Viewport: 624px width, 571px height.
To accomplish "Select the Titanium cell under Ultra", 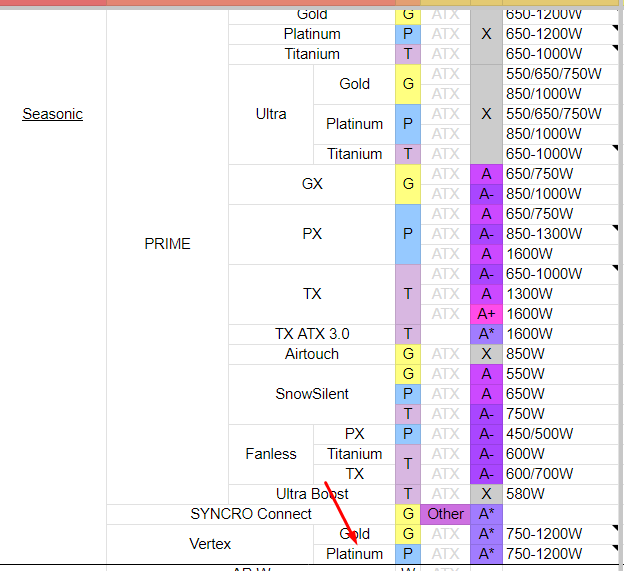I will pos(354,154).
